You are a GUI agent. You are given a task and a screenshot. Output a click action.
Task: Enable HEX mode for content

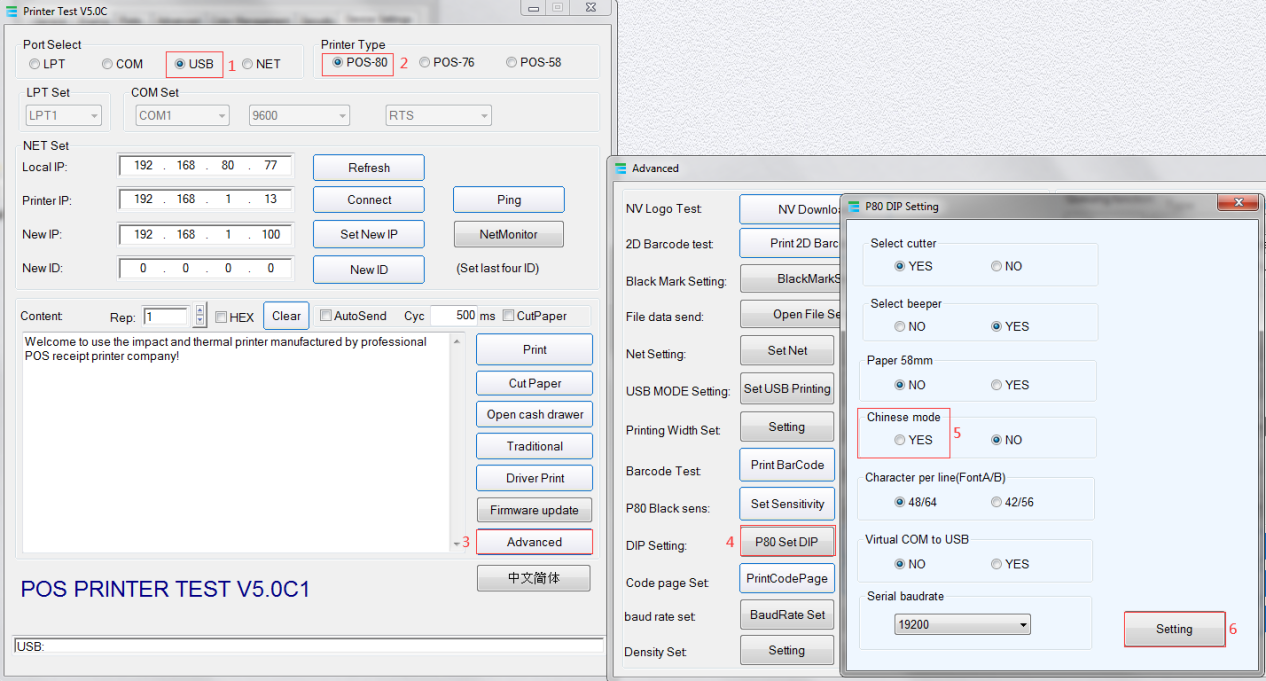coord(223,315)
